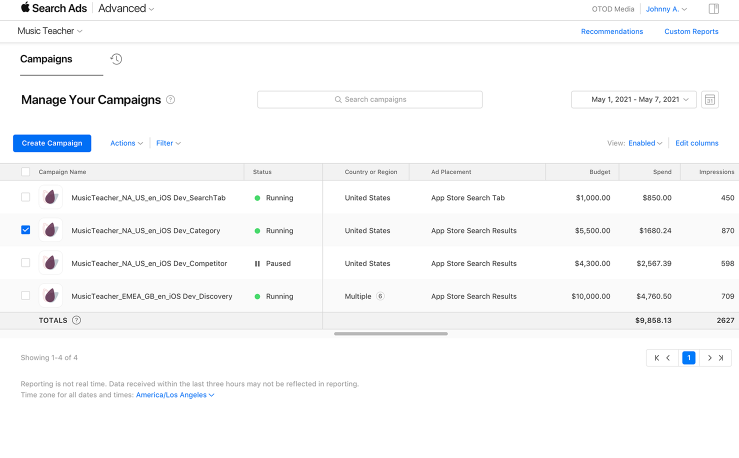
Task: Toggle the select-all campaigns checkbox
Action: [25, 172]
